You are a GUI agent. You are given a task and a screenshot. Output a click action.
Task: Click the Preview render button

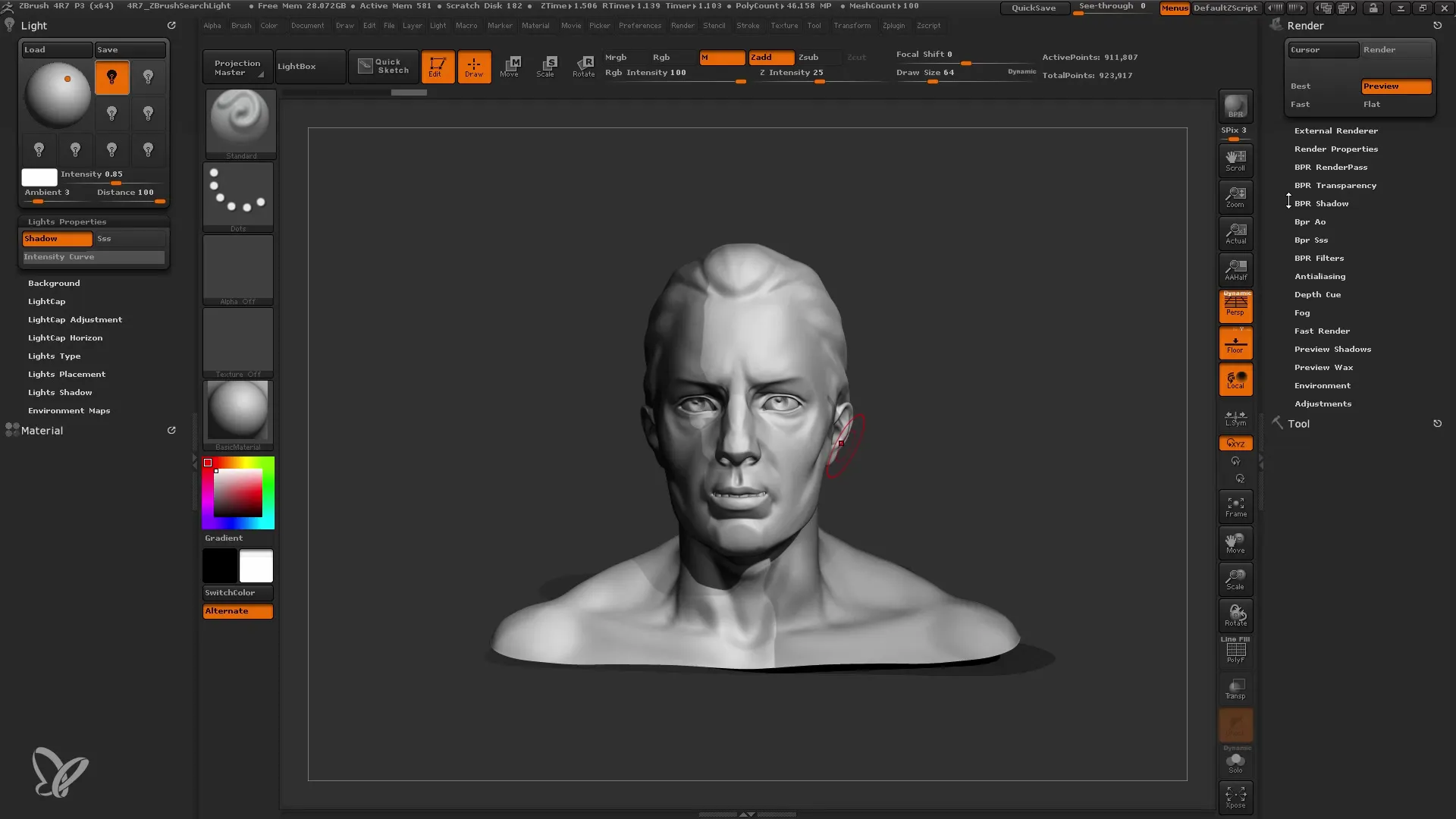(x=1396, y=85)
